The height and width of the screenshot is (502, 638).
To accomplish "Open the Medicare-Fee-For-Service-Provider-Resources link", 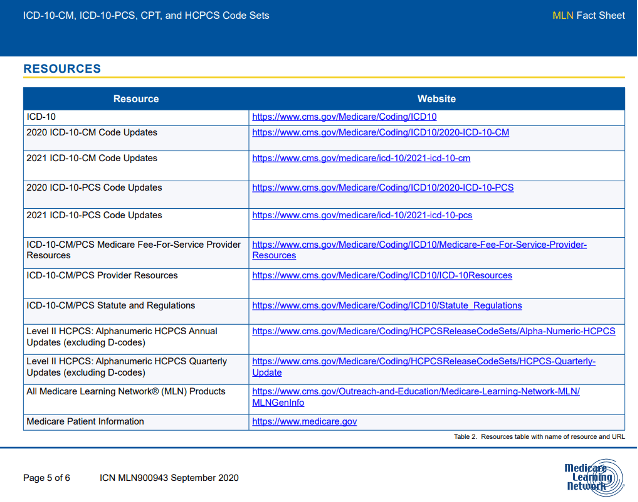I will (x=419, y=245).
